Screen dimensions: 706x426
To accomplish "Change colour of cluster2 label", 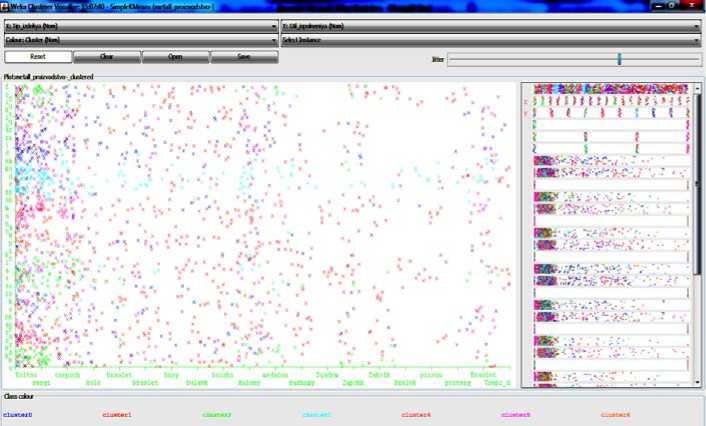I will coord(217,414).
